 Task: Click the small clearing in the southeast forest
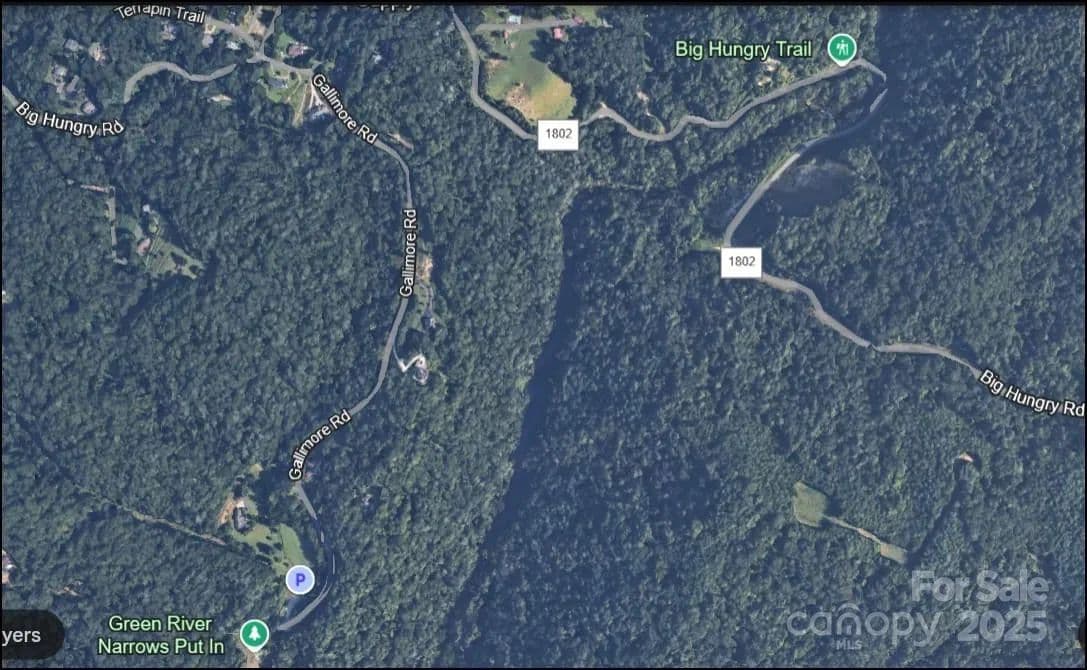(x=810, y=504)
